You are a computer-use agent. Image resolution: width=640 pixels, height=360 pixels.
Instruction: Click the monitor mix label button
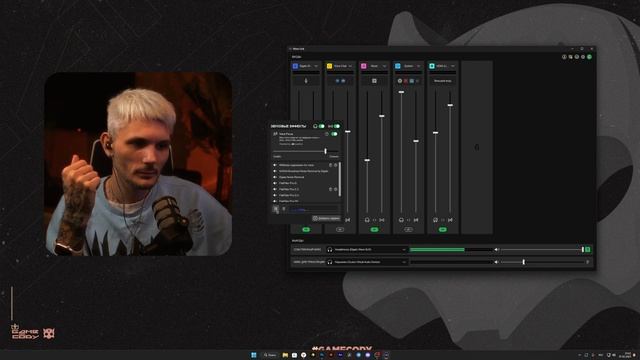307,249
